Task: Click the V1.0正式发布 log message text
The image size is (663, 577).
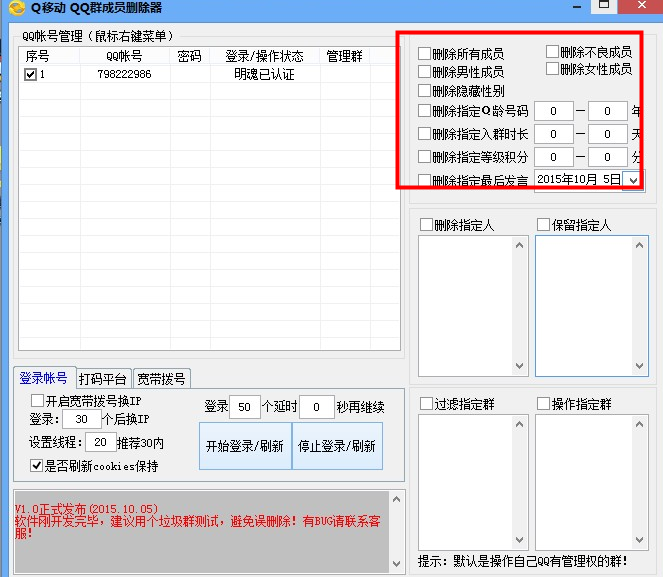Action: click(x=87, y=508)
